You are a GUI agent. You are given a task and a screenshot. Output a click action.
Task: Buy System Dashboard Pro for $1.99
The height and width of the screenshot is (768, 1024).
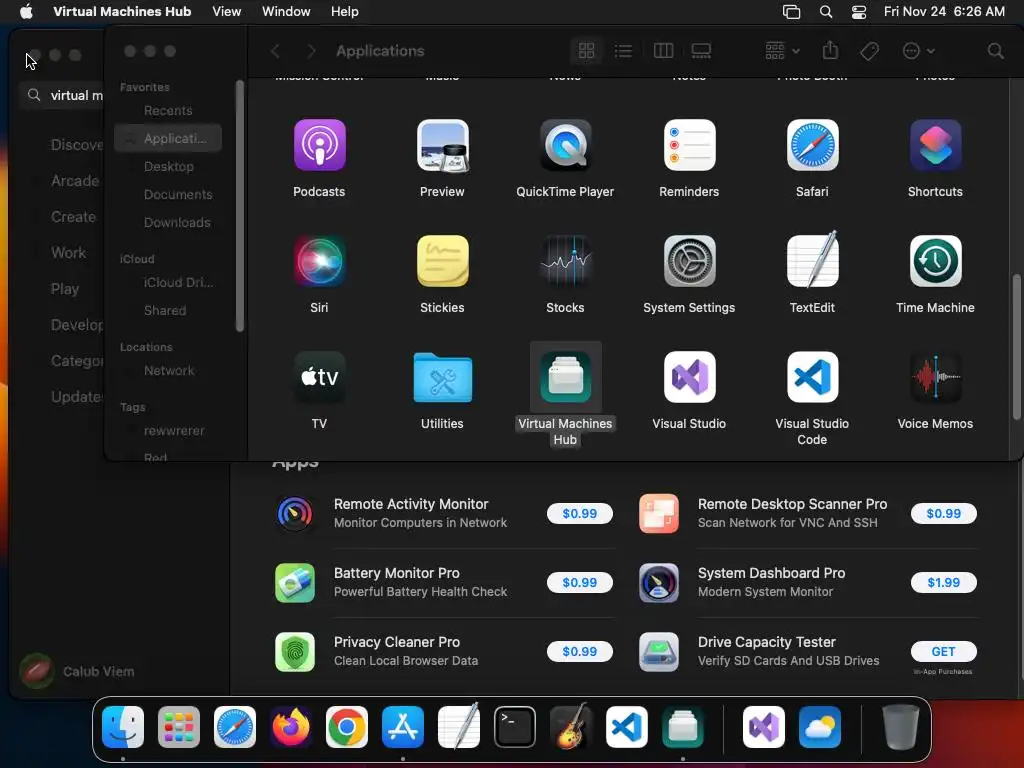pyautogui.click(x=943, y=583)
